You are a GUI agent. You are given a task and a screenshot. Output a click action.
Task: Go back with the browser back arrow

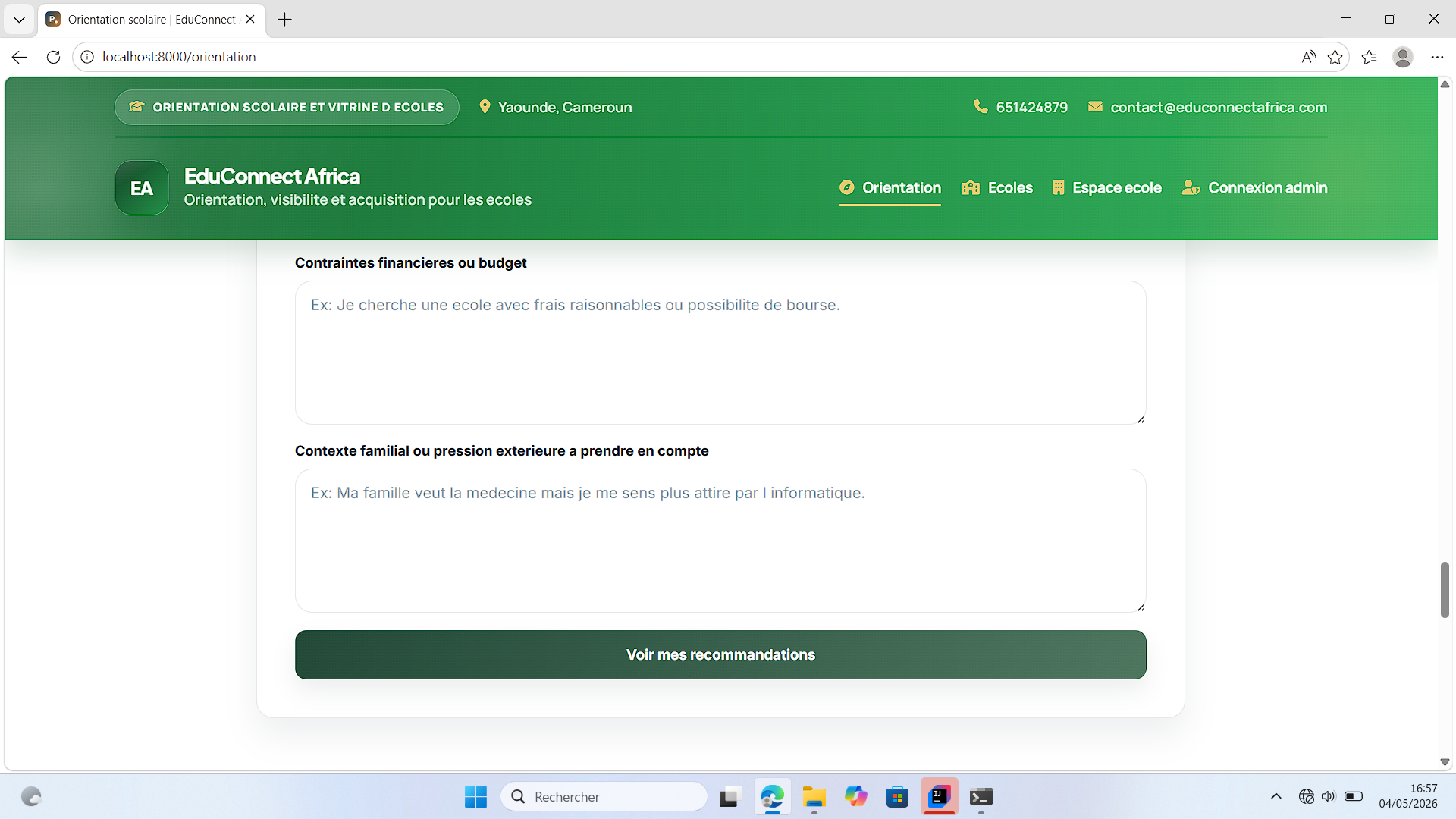(x=20, y=57)
